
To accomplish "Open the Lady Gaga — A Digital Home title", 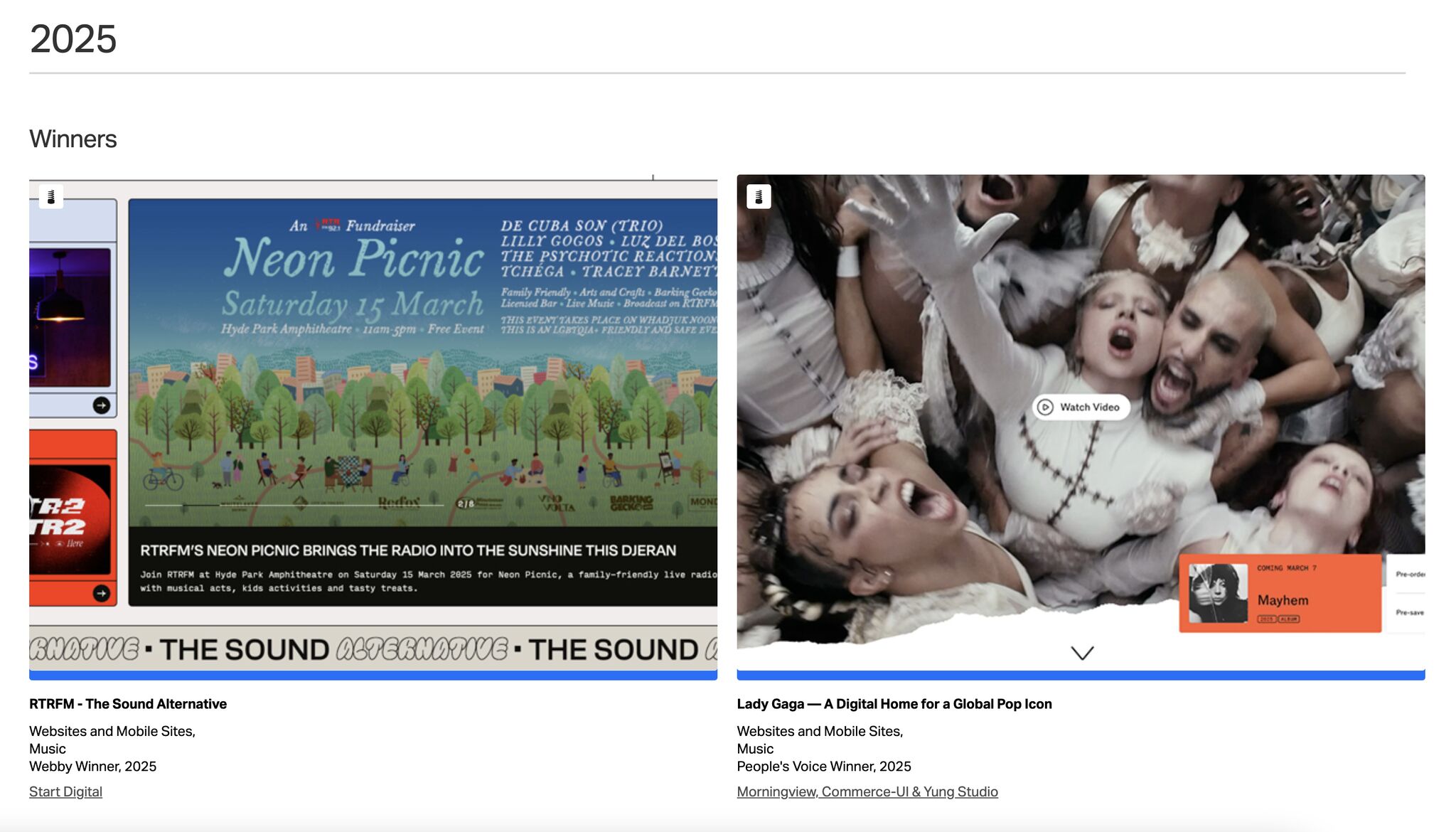I will click(x=894, y=704).
